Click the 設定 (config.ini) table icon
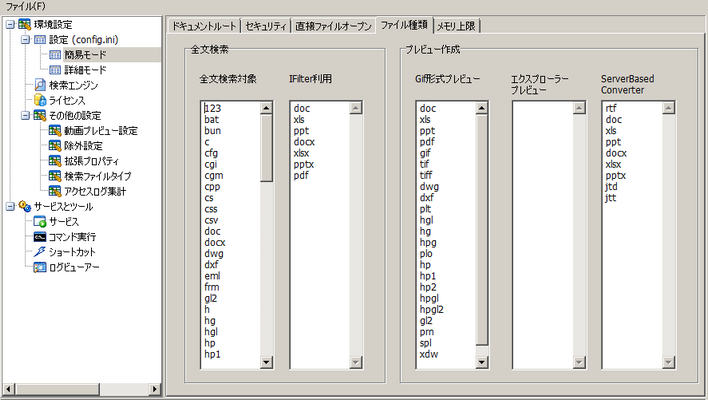 [40, 40]
